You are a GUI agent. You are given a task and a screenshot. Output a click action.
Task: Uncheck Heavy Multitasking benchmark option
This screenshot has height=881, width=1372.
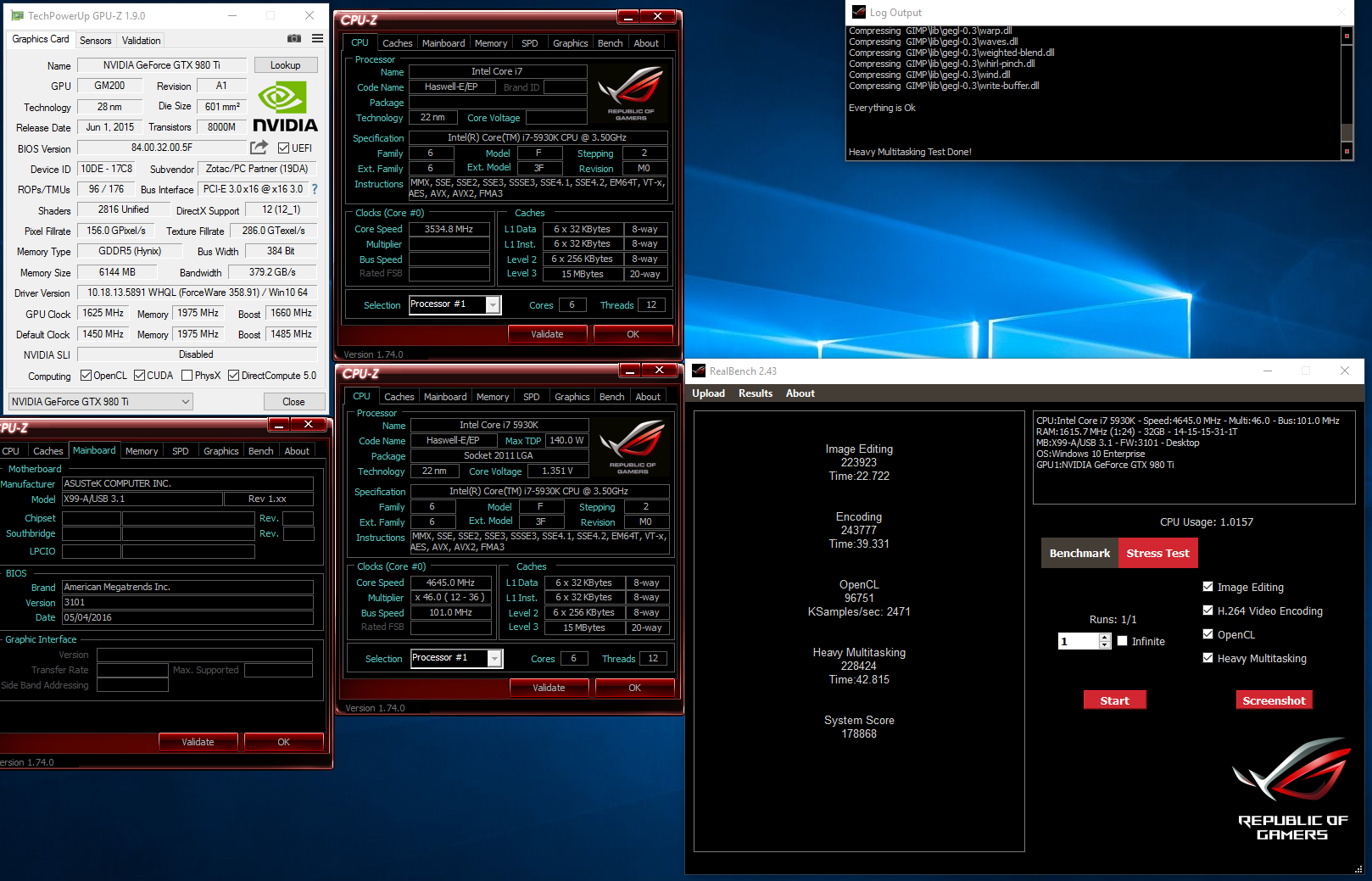point(1207,658)
